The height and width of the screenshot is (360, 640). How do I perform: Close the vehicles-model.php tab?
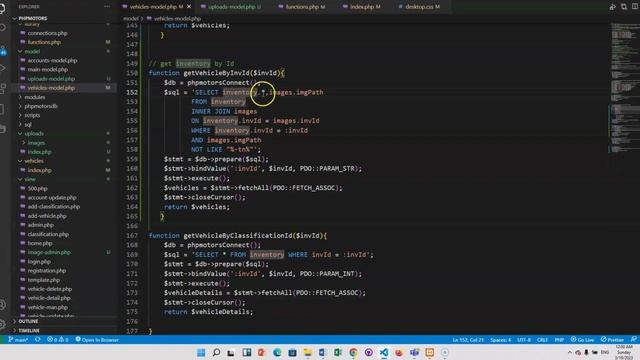click(x=189, y=7)
